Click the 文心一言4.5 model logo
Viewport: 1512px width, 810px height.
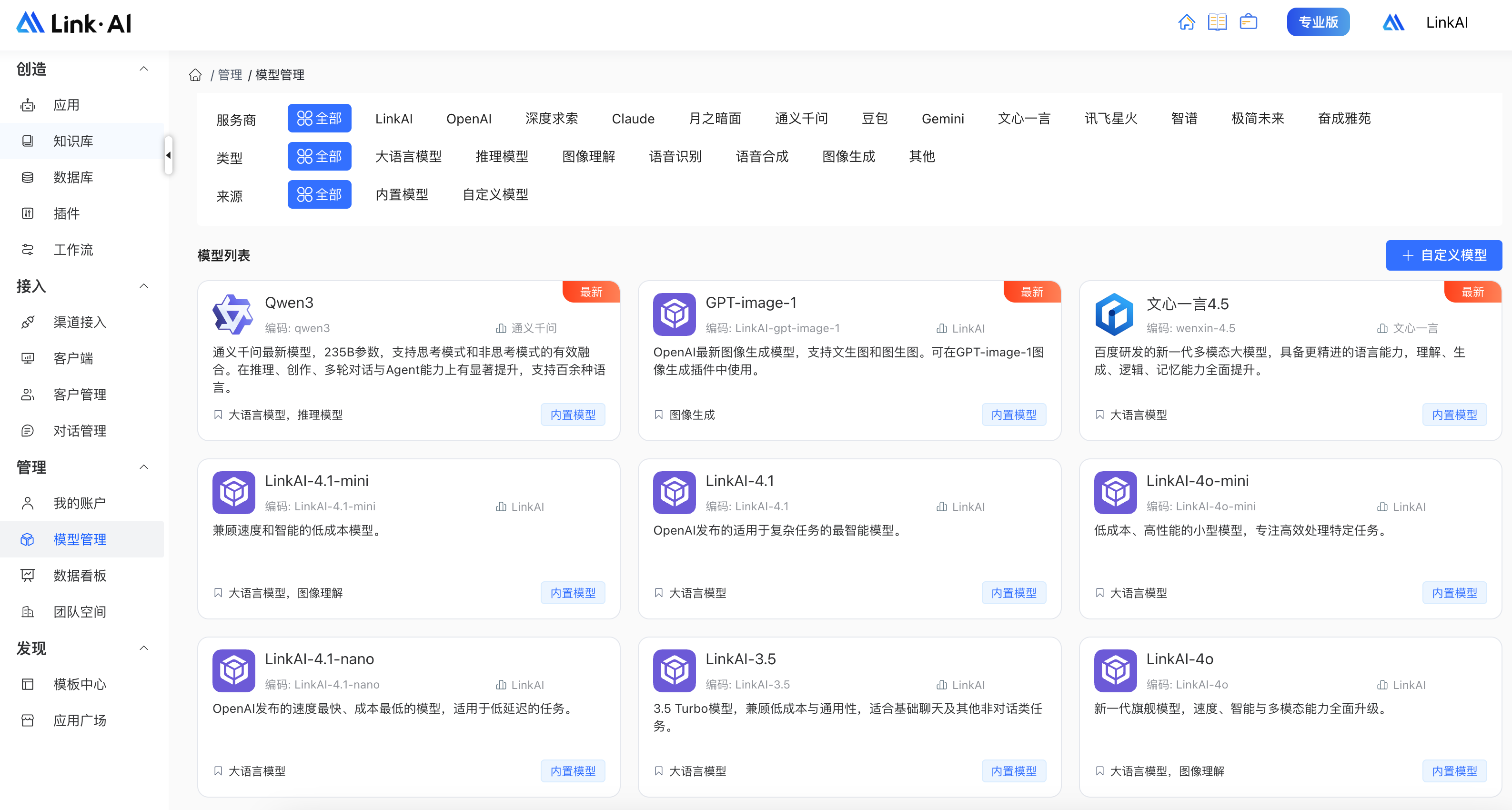pyautogui.click(x=1115, y=314)
